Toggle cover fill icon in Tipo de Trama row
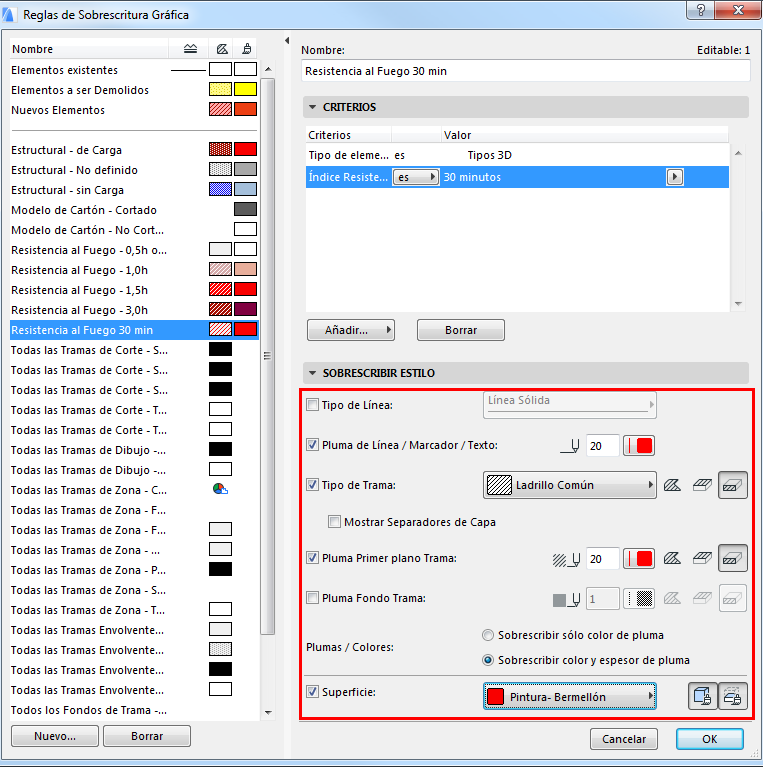 click(702, 485)
